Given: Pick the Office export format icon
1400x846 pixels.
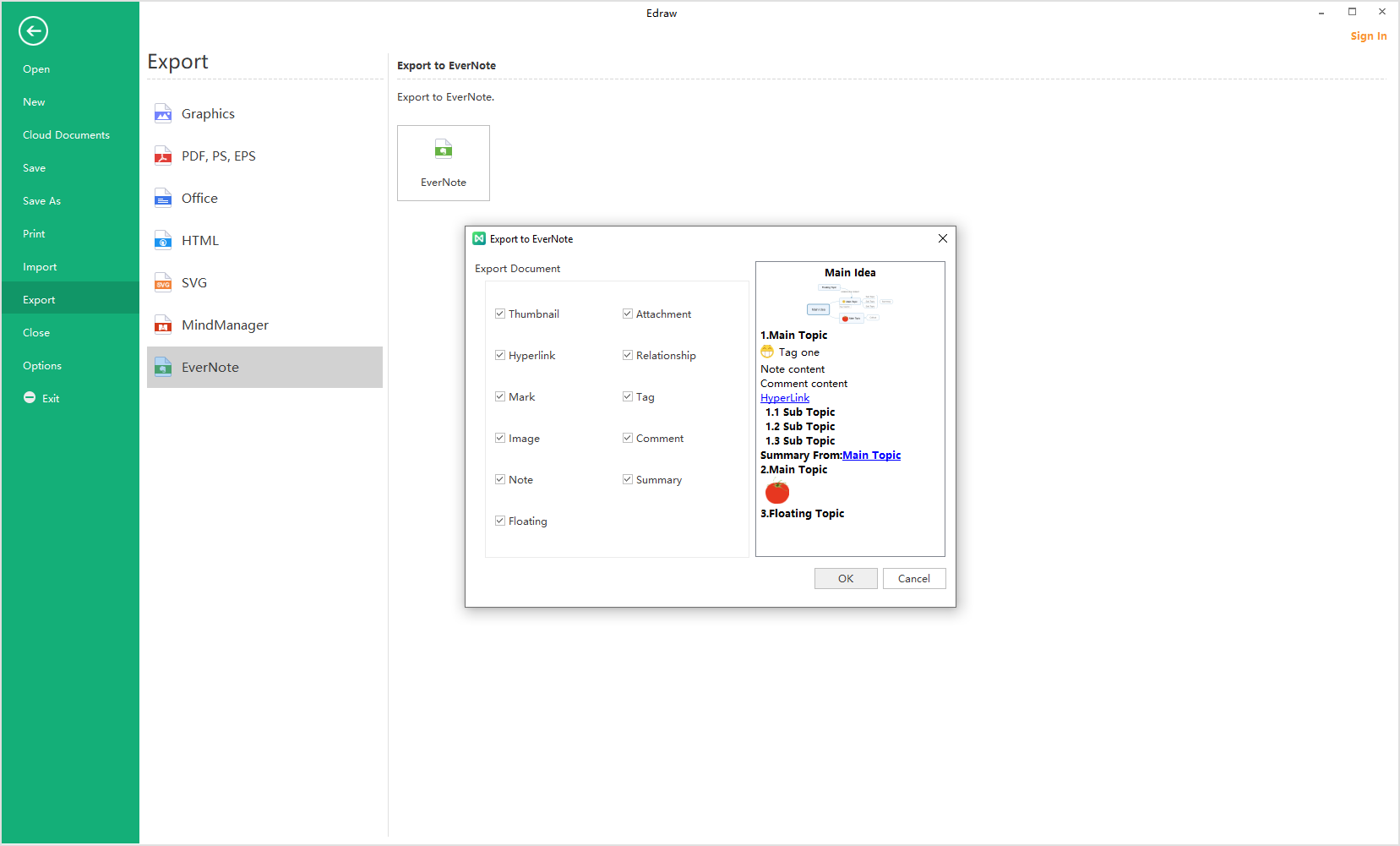Looking at the screenshot, I should pyautogui.click(x=163, y=199).
